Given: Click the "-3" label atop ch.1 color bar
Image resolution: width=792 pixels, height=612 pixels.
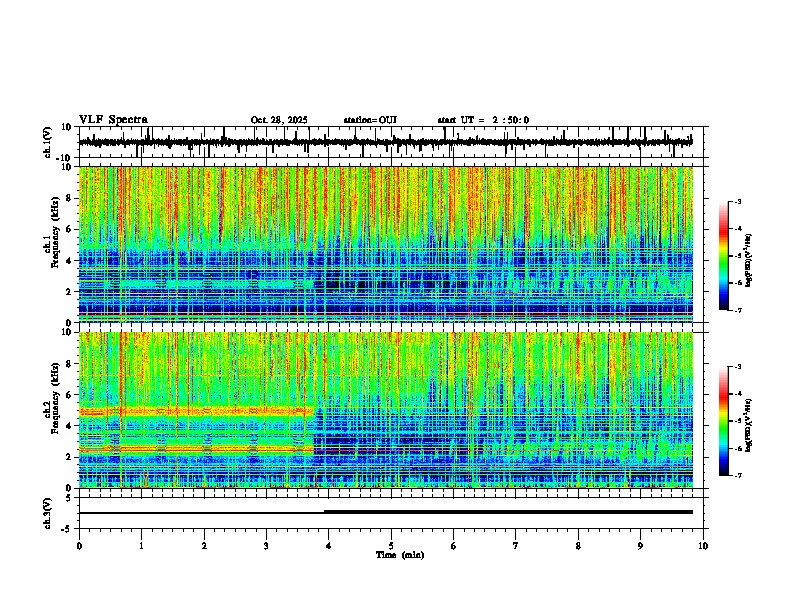Looking at the screenshot, I should pos(737,201).
